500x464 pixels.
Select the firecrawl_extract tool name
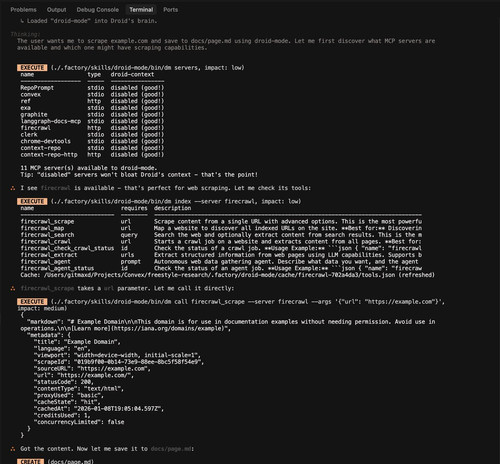coord(49,255)
